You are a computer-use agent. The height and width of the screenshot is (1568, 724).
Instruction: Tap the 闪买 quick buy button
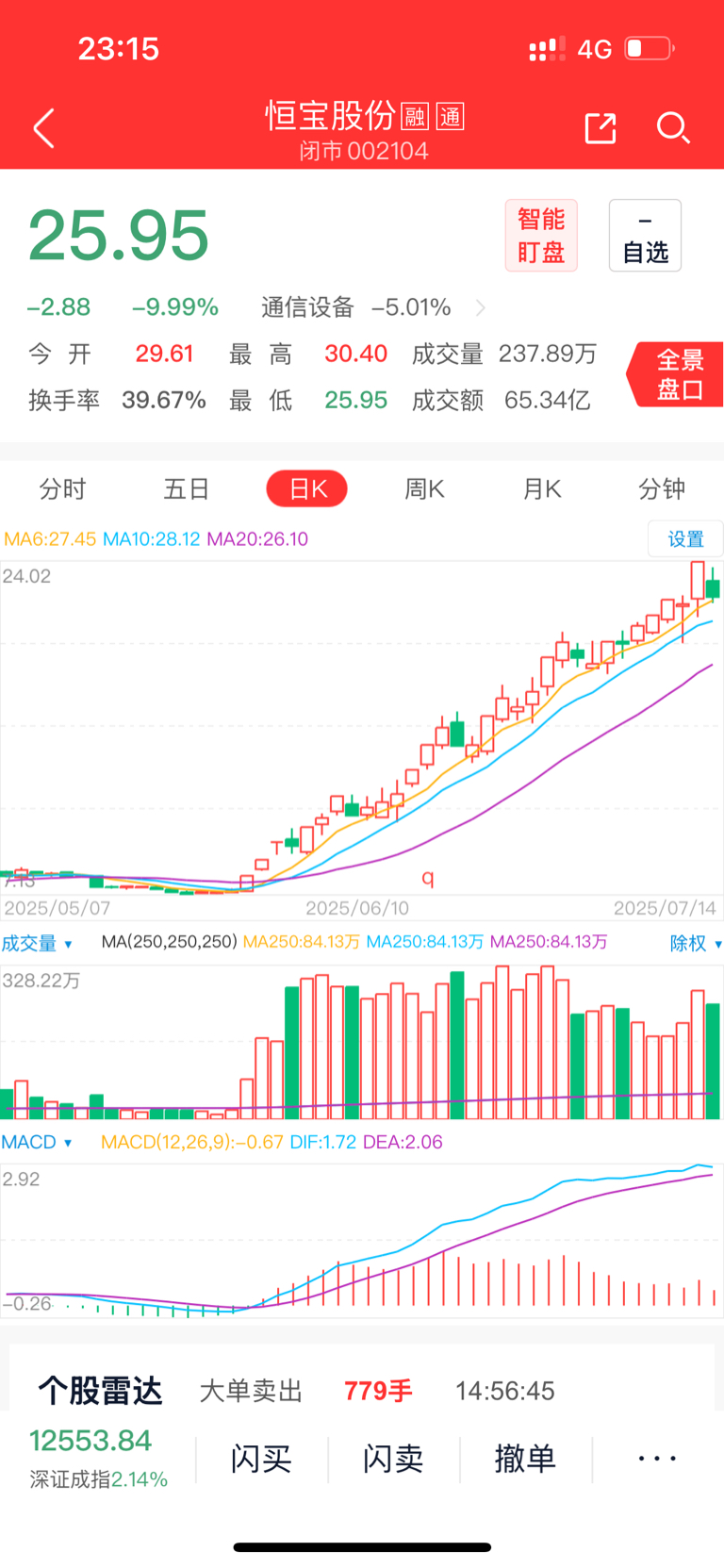(x=261, y=1459)
